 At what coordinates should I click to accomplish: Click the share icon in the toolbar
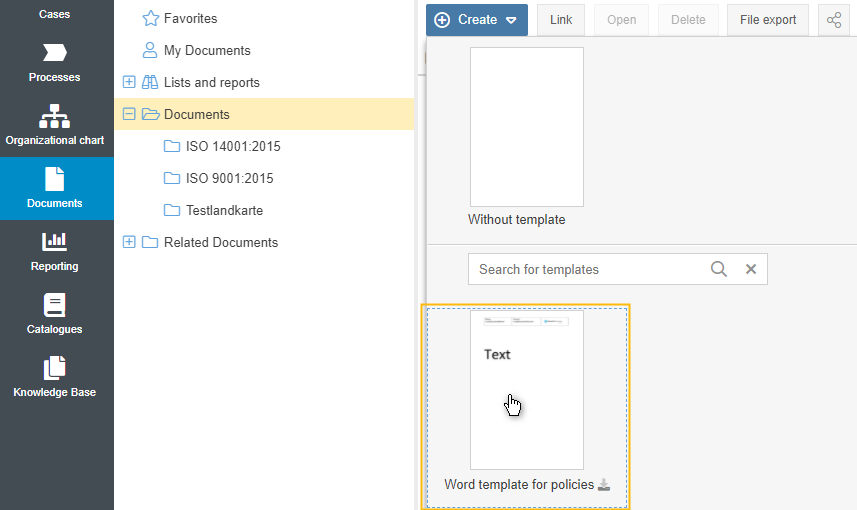[833, 20]
